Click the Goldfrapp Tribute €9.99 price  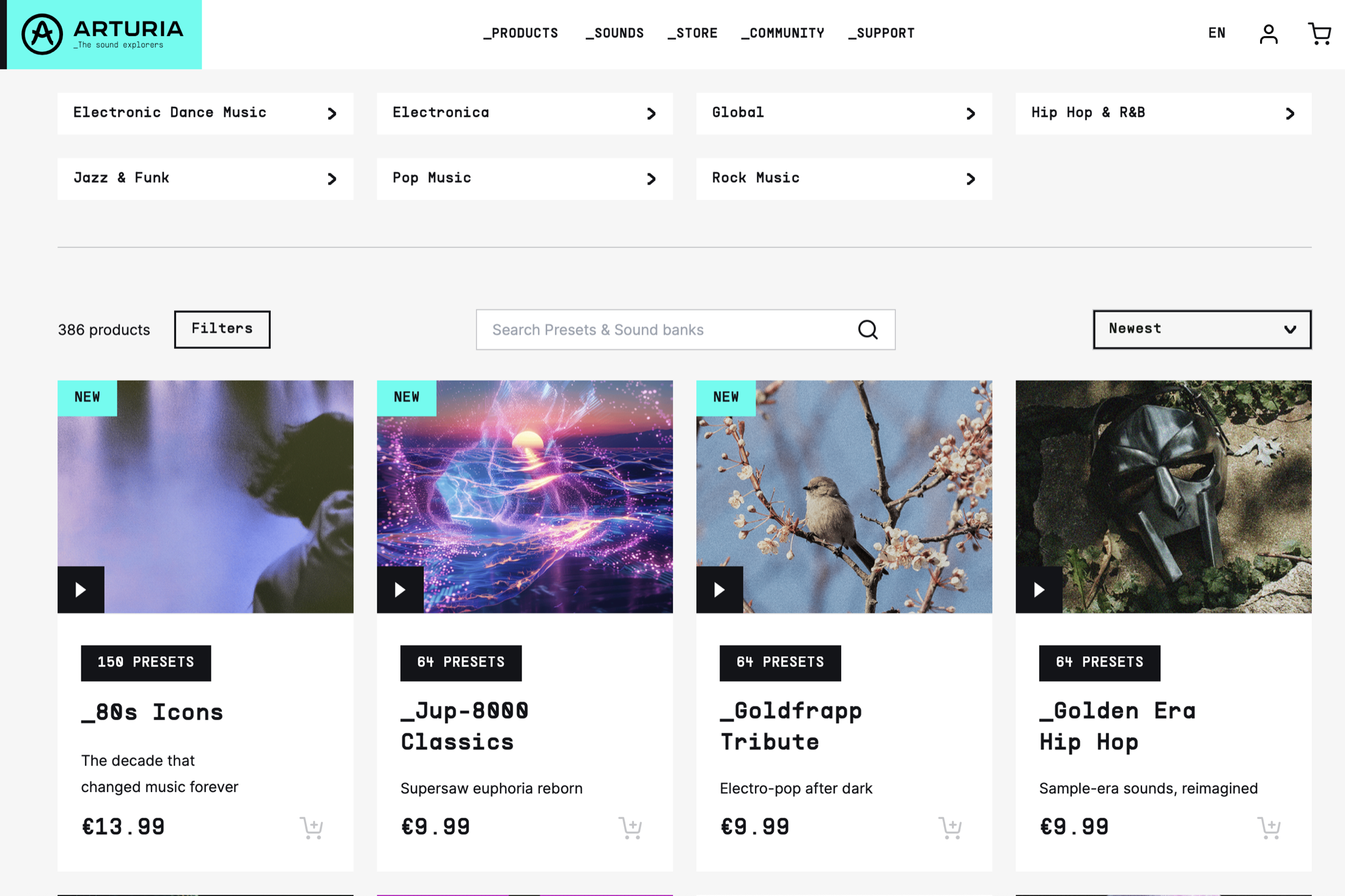point(754,827)
